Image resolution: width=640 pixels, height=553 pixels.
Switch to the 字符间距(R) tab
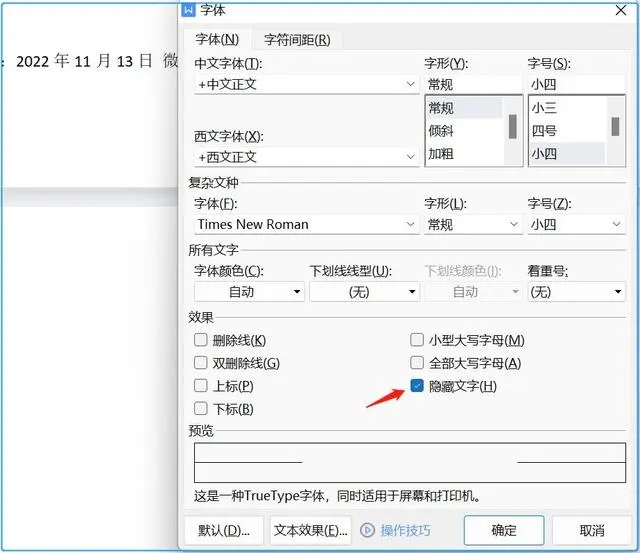point(297,40)
